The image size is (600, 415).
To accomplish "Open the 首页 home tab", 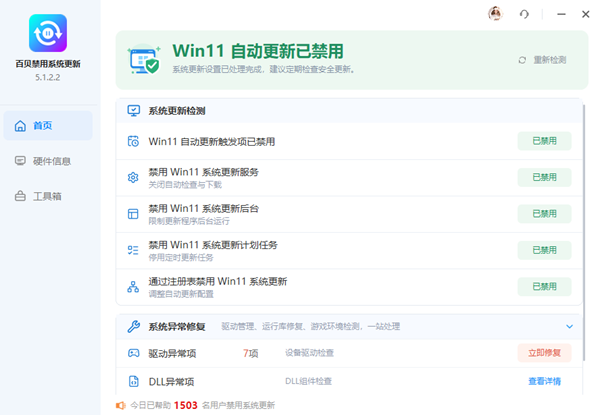I will 48,125.
